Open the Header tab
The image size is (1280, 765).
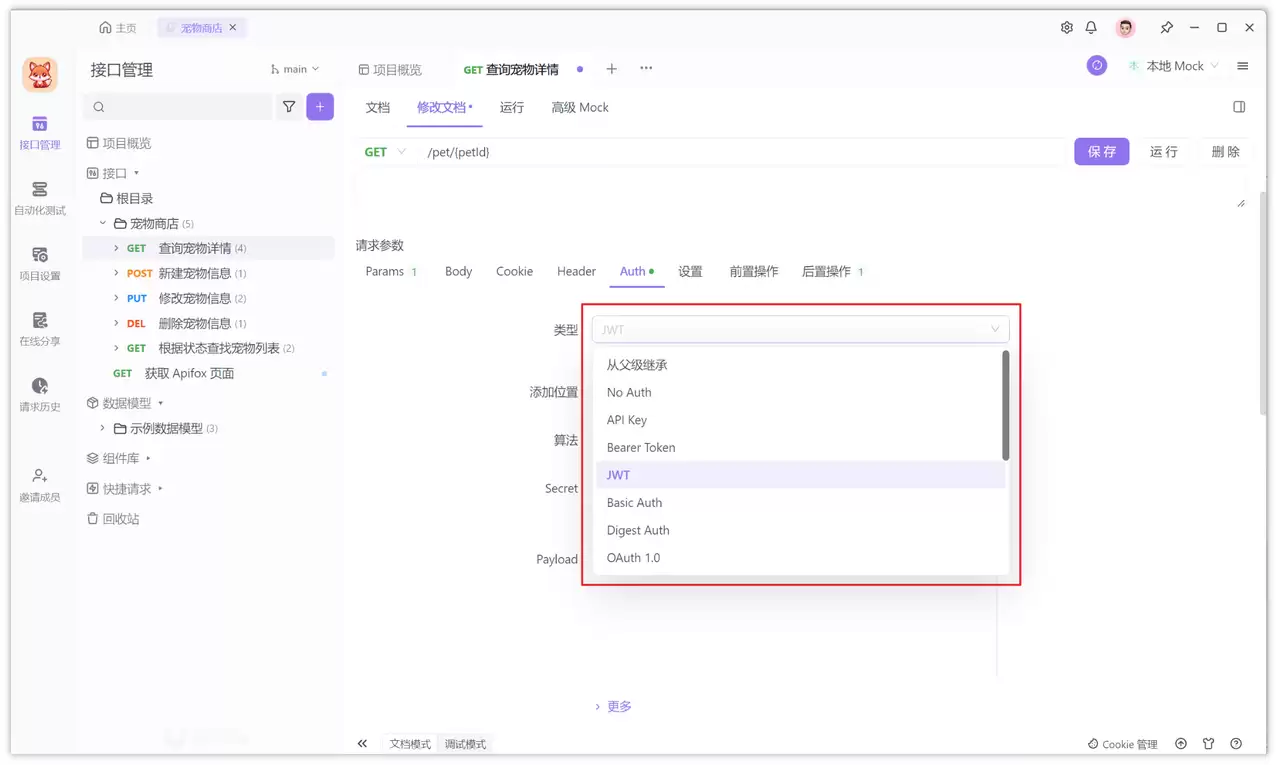[576, 271]
